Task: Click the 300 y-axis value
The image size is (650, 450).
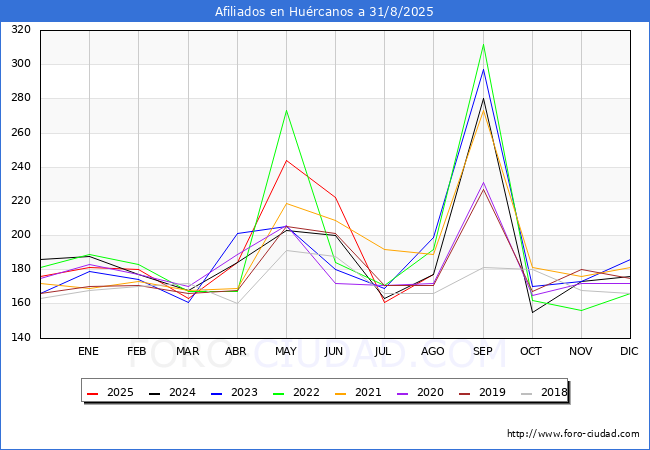Action: [21, 63]
